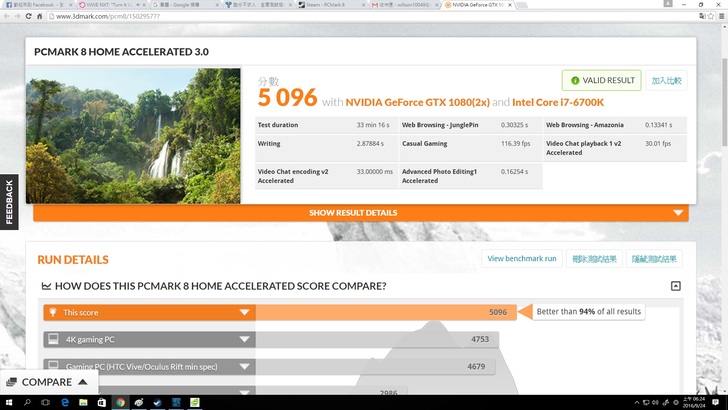728x410 pixels.
Task: Click NVIDIA GeForce GTX 1080(2x) link
Action: 417,102
